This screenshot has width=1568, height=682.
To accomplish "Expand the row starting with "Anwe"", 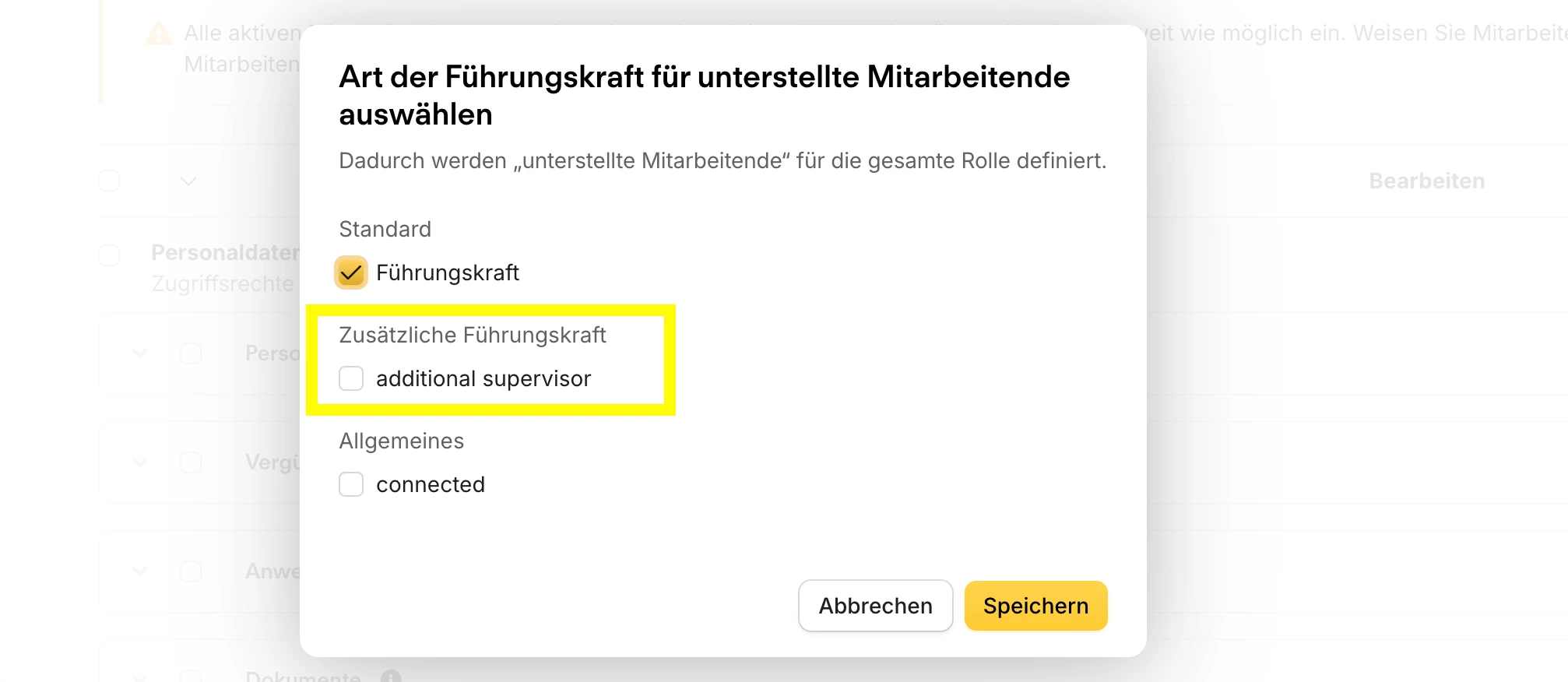I will click(x=140, y=571).
